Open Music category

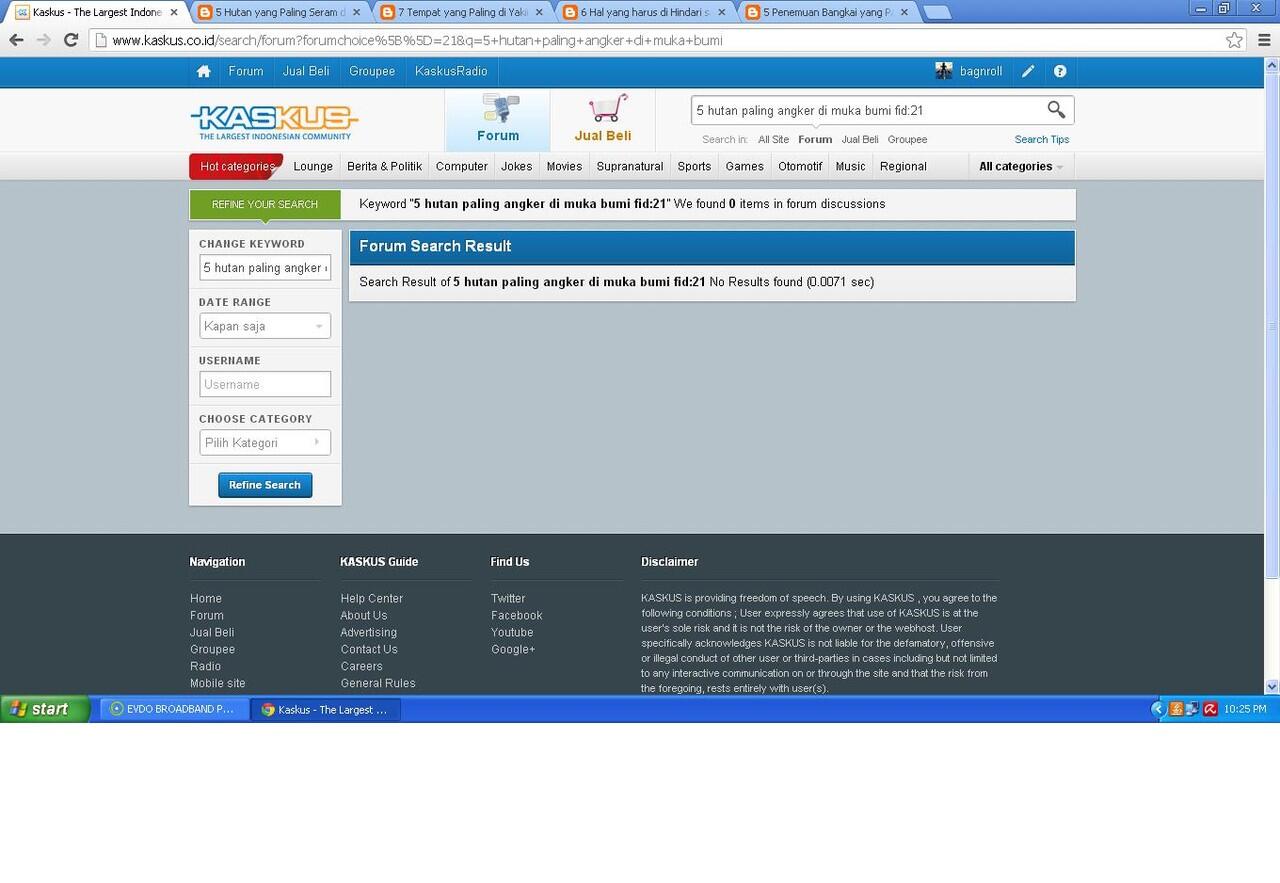[851, 167]
